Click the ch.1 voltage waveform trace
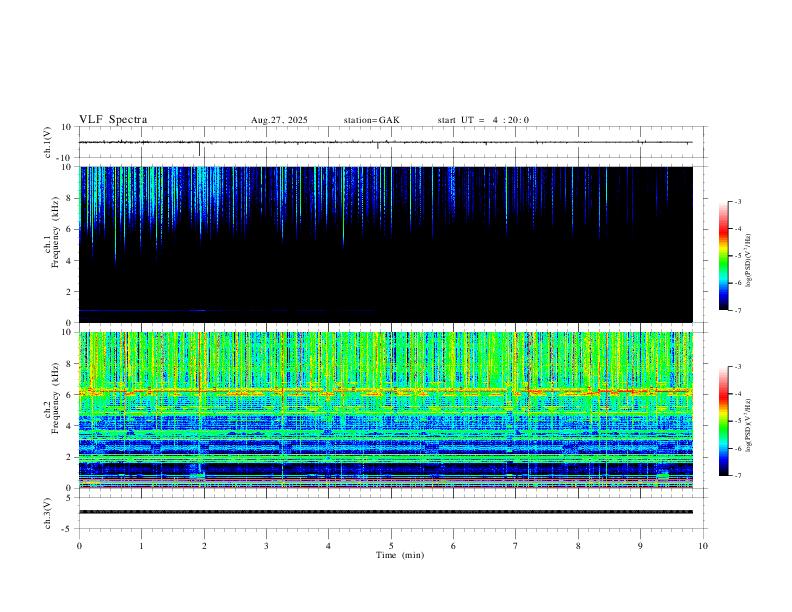The image size is (792, 612). click(x=386, y=143)
